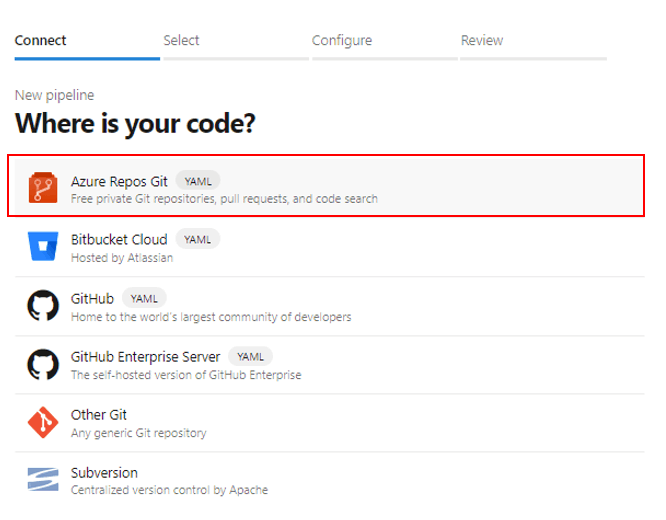Screen dimensions: 666x520
Task: Select Azure Repos Git source title
Action: tap(119, 181)
